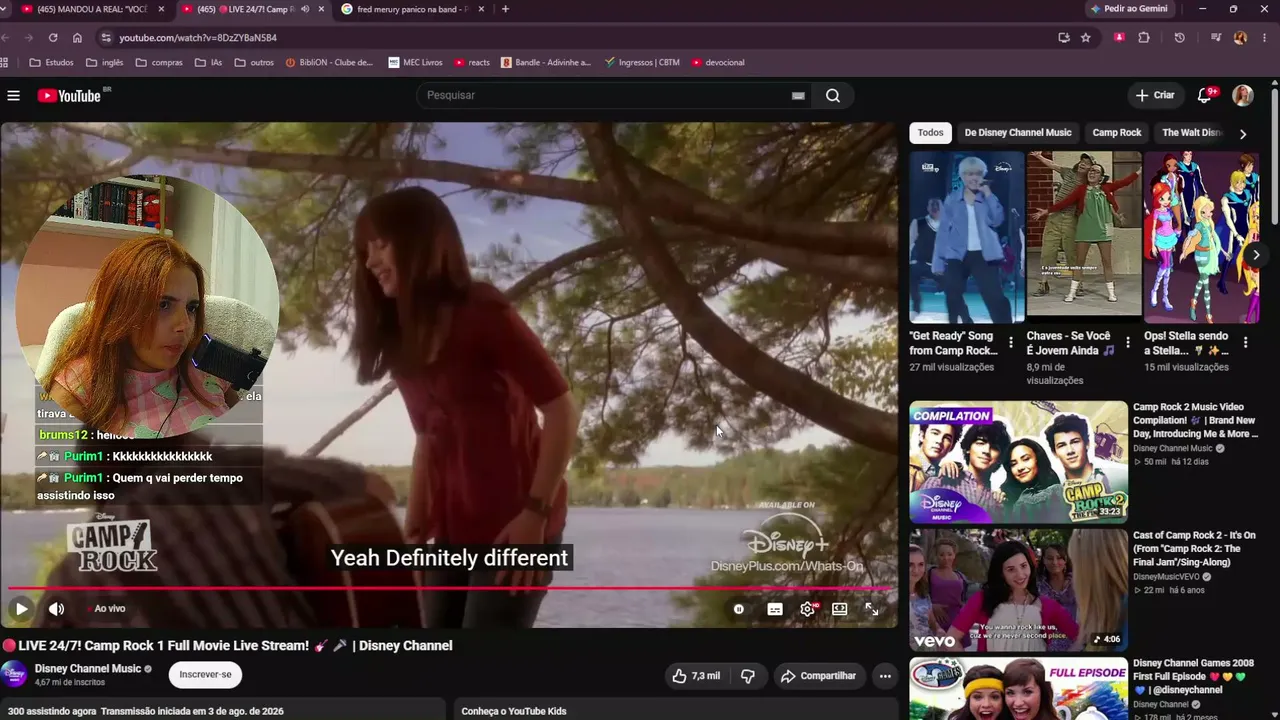Go to browser home page

point(77,38)
